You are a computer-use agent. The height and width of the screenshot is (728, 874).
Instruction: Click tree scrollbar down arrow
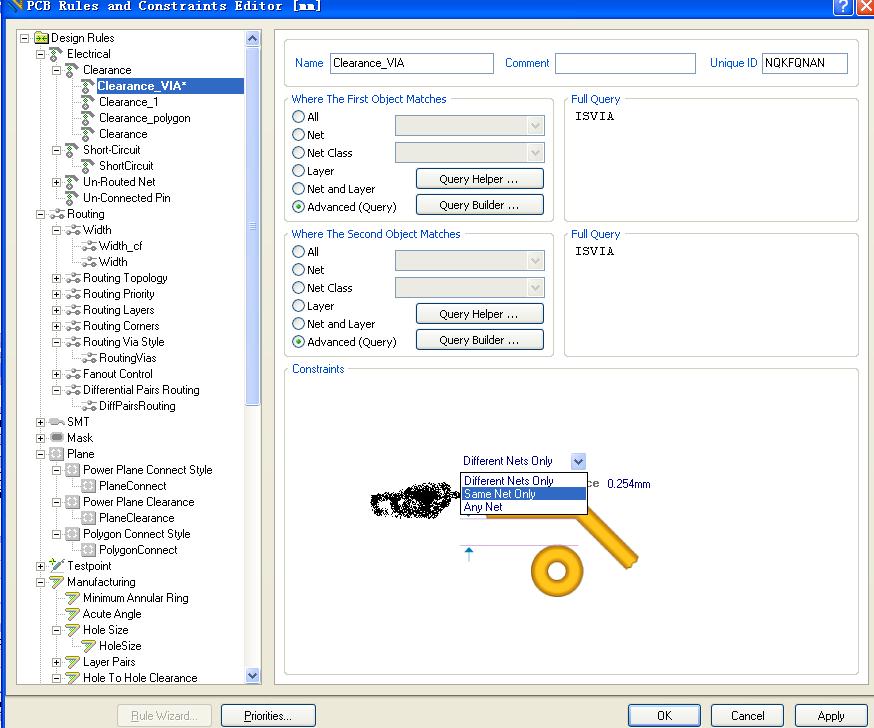[x=253, y=676]
